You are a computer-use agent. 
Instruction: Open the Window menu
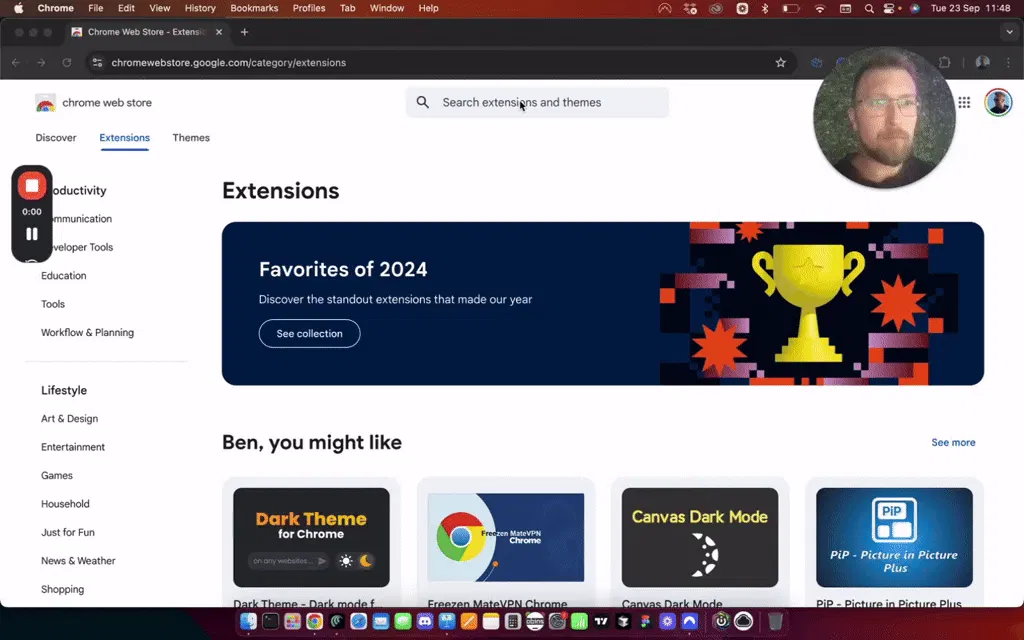point(387,8)
